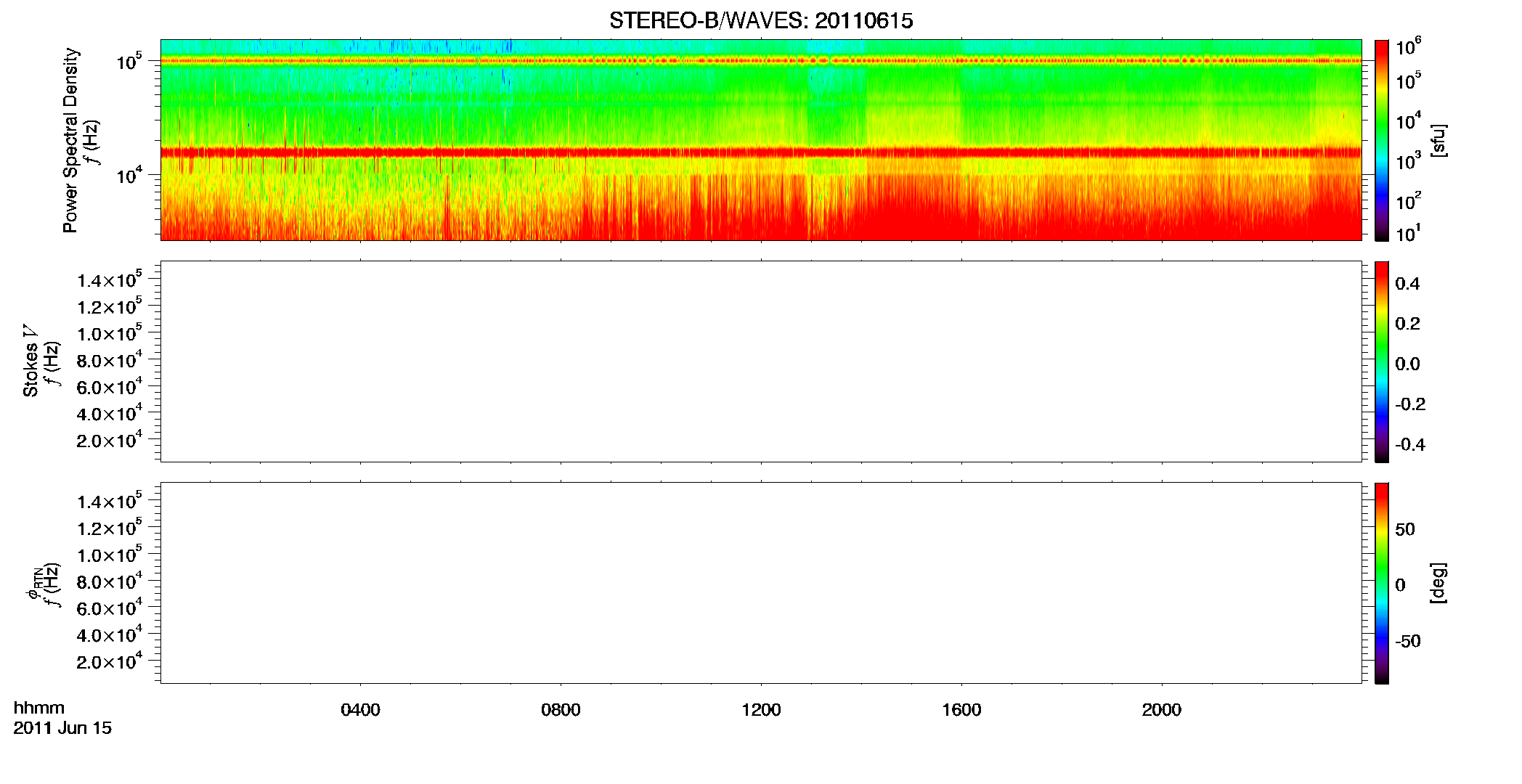Click the phi RTN degrees colorbar
Viewport: 1522px width, 784px height.
pos(1382,583)
